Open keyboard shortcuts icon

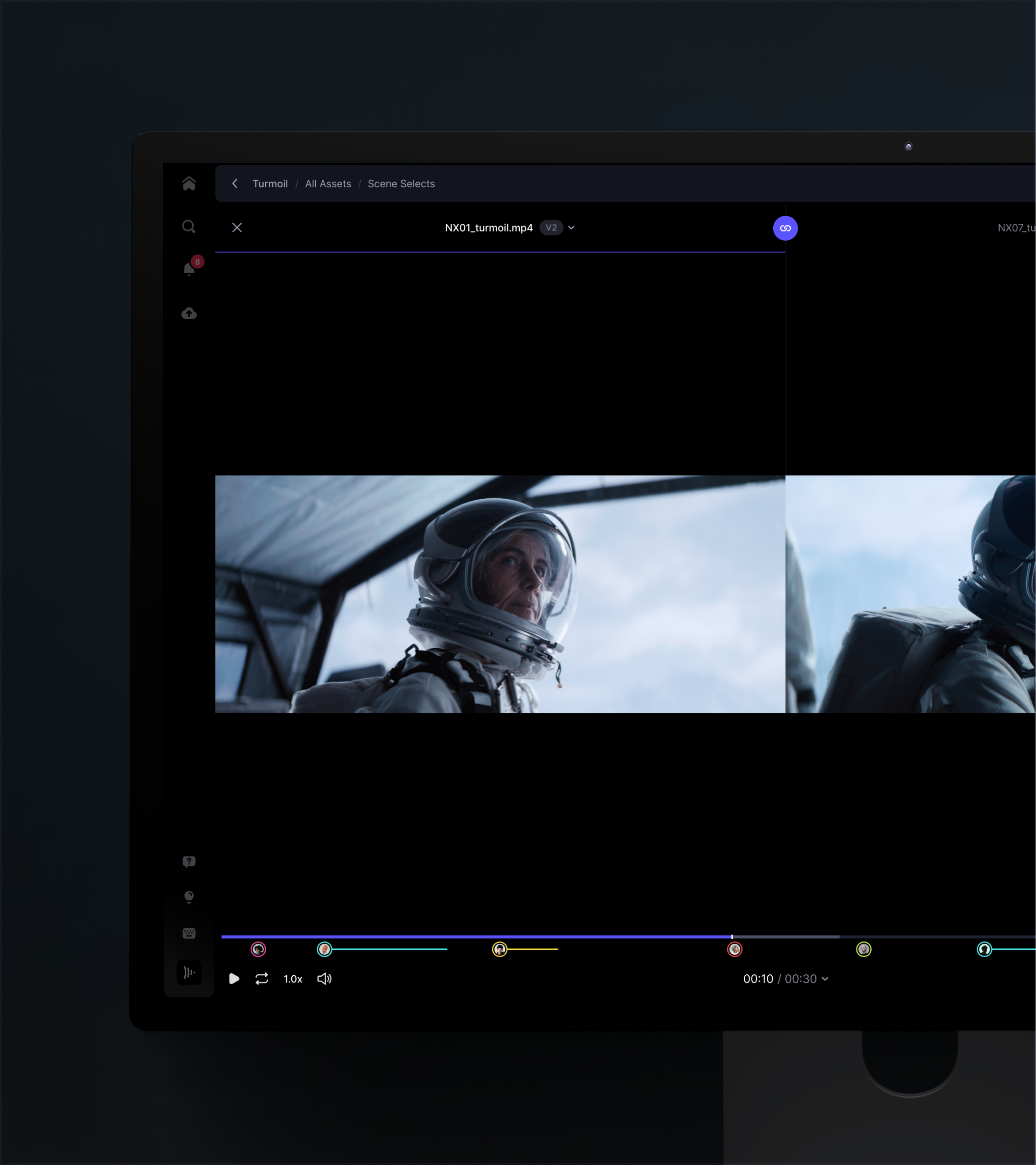(x=189, y=933)
